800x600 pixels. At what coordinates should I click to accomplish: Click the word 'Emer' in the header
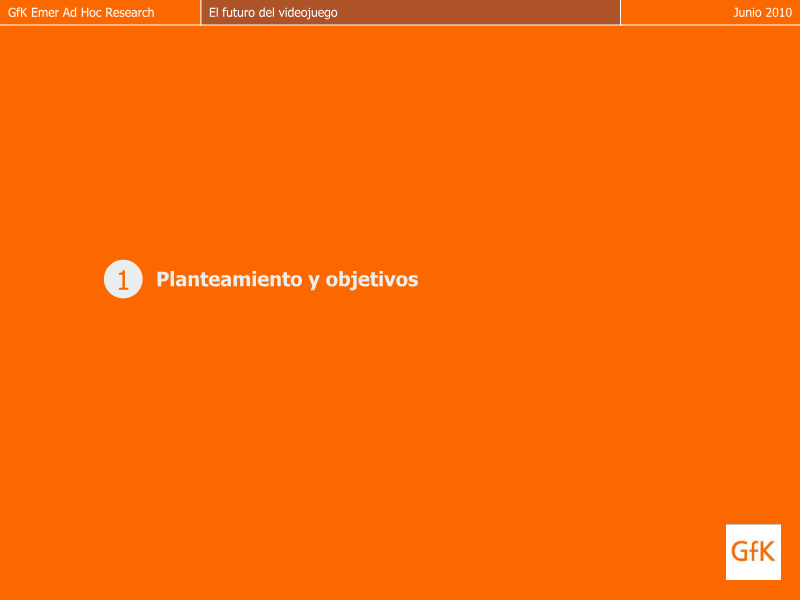click(x=45, y=12)
